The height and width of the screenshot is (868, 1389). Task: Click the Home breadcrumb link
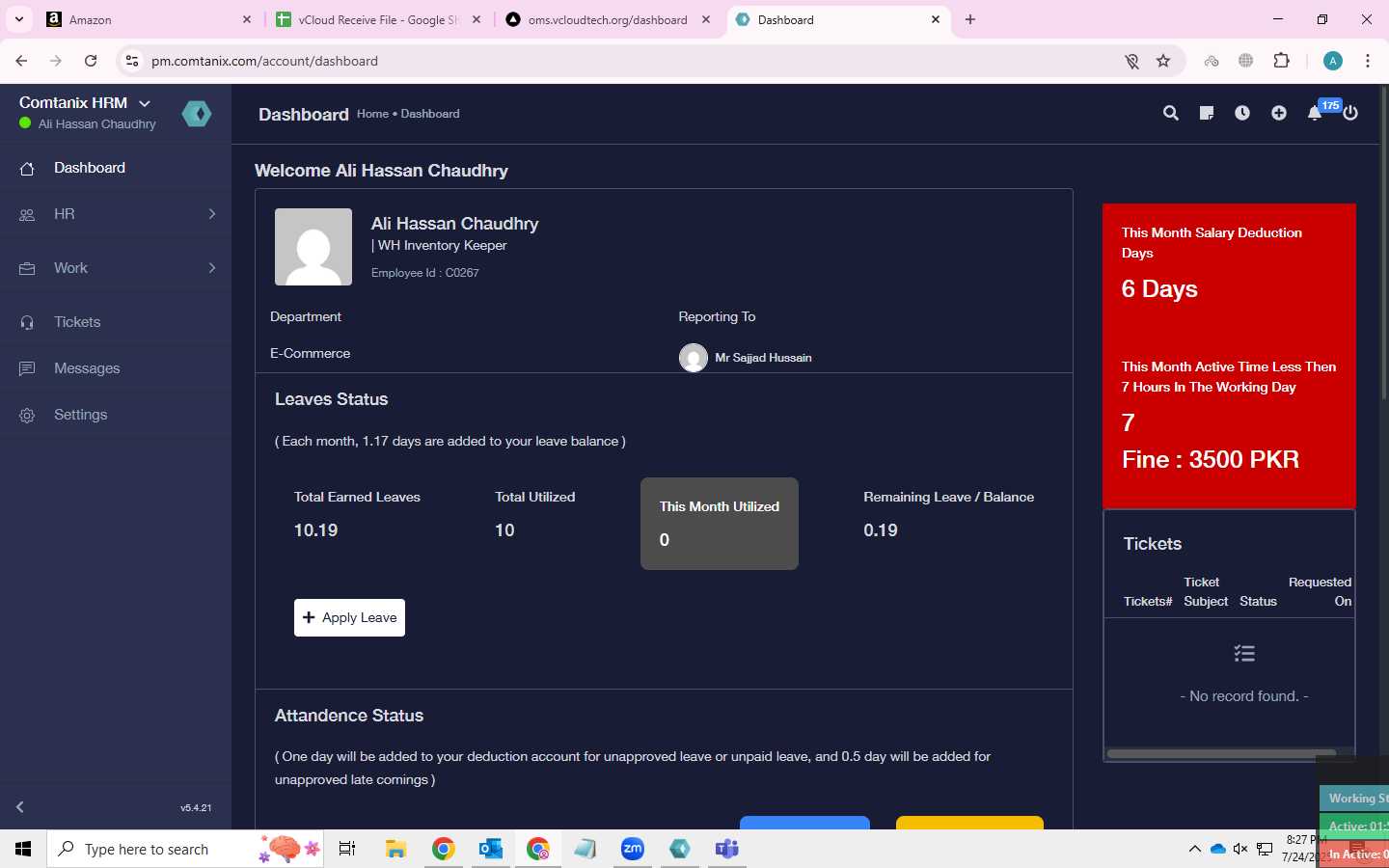372,114
